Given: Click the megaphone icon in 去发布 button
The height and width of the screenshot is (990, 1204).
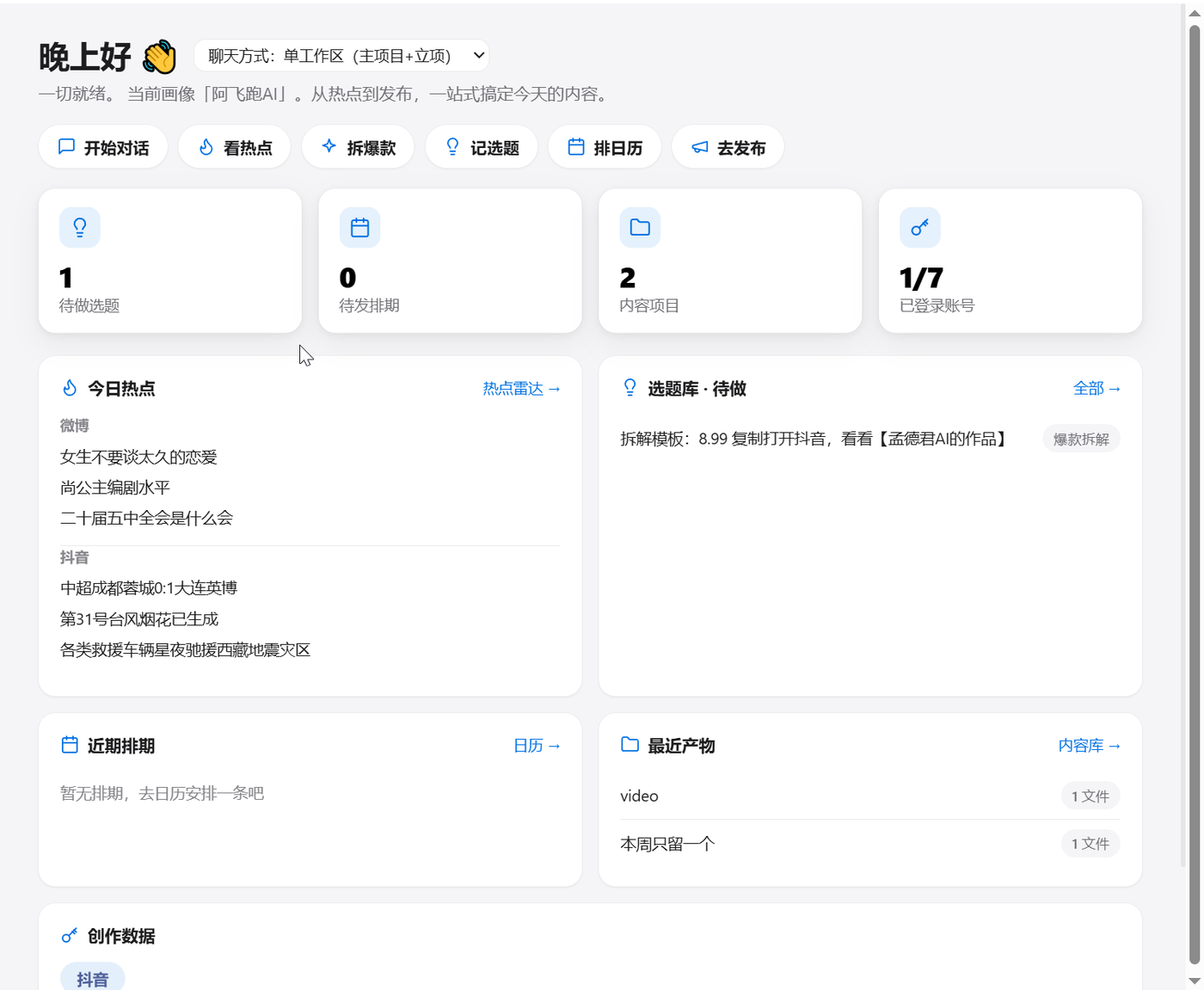Looking at the screenshot, I should click(700, 147).
